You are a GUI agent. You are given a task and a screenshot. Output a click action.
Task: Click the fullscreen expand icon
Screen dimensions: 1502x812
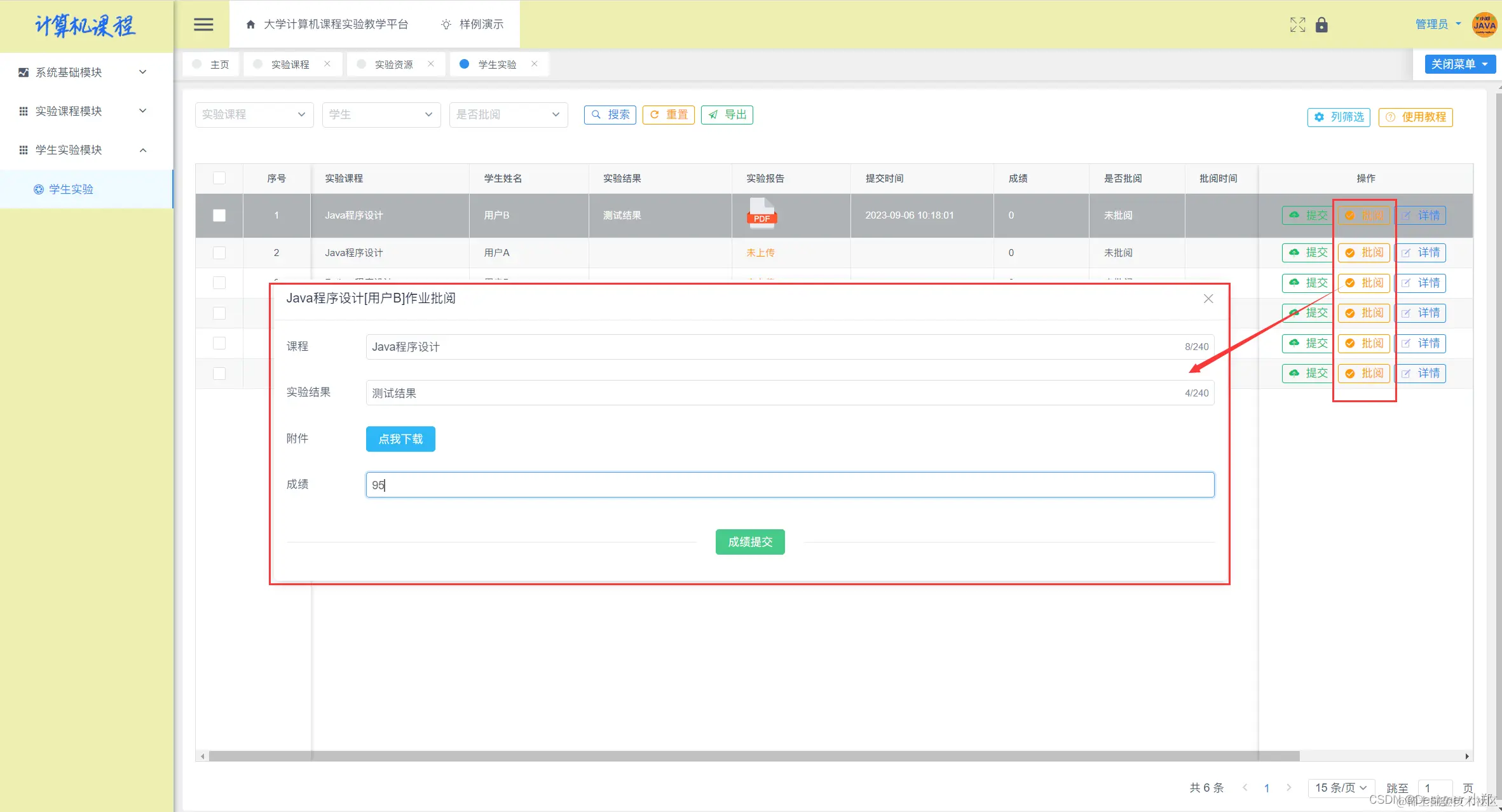[x=1297, y=25]
